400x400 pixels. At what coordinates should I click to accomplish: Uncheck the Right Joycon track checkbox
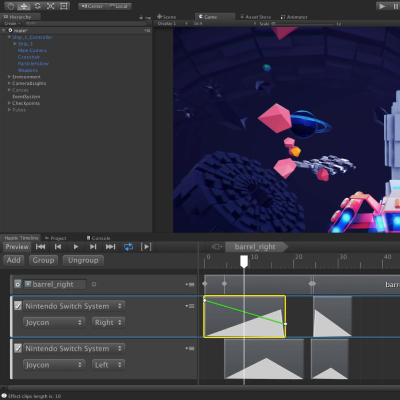[18, 306]
